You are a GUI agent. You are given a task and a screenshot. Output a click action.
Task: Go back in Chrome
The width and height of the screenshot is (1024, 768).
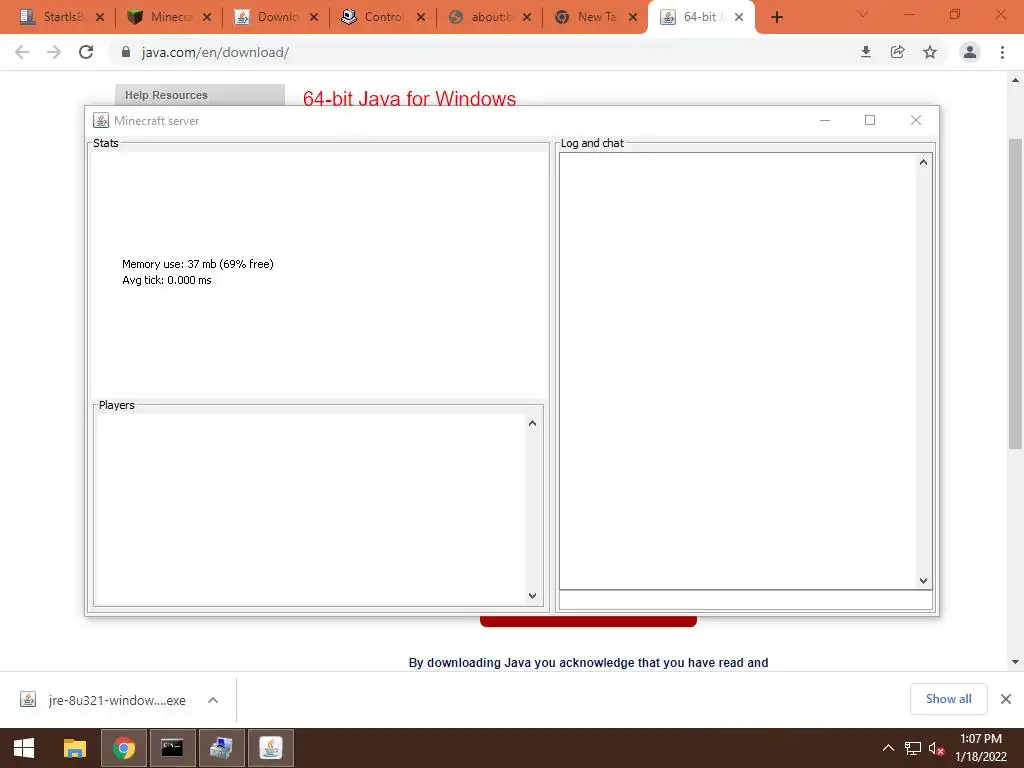coord(22,52)
